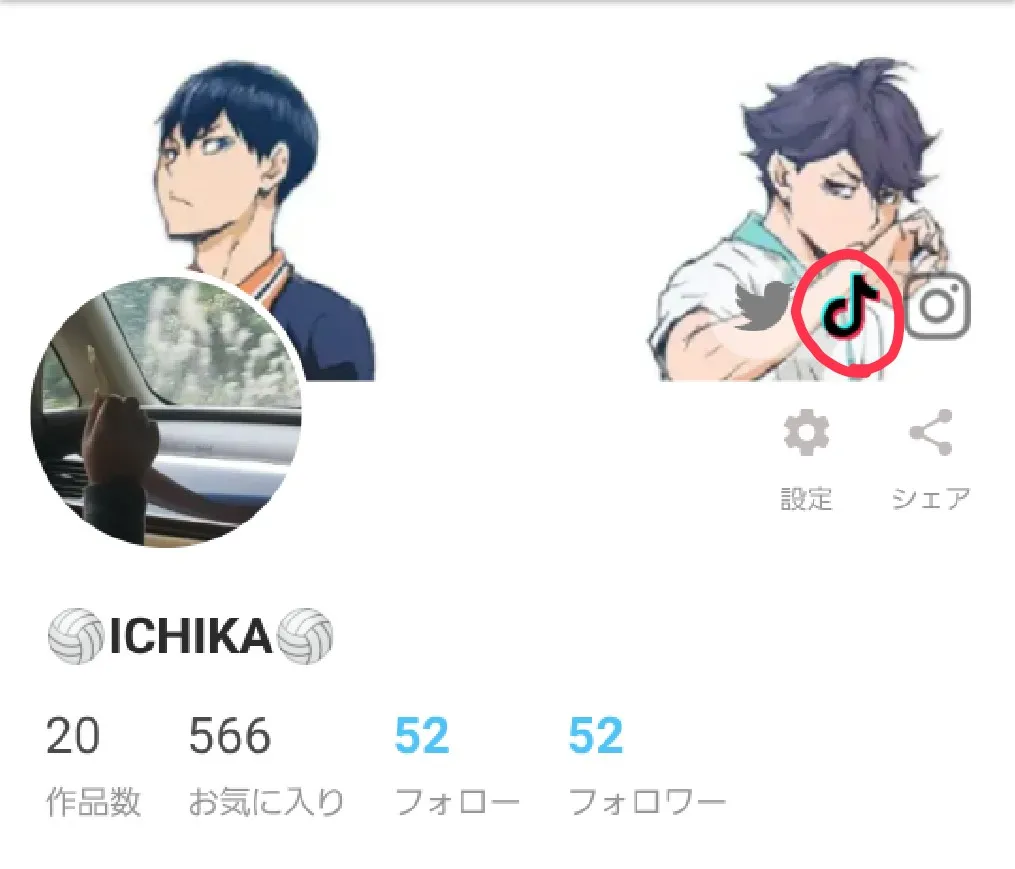
Task: View the circular profile picture
Action: 166,411
